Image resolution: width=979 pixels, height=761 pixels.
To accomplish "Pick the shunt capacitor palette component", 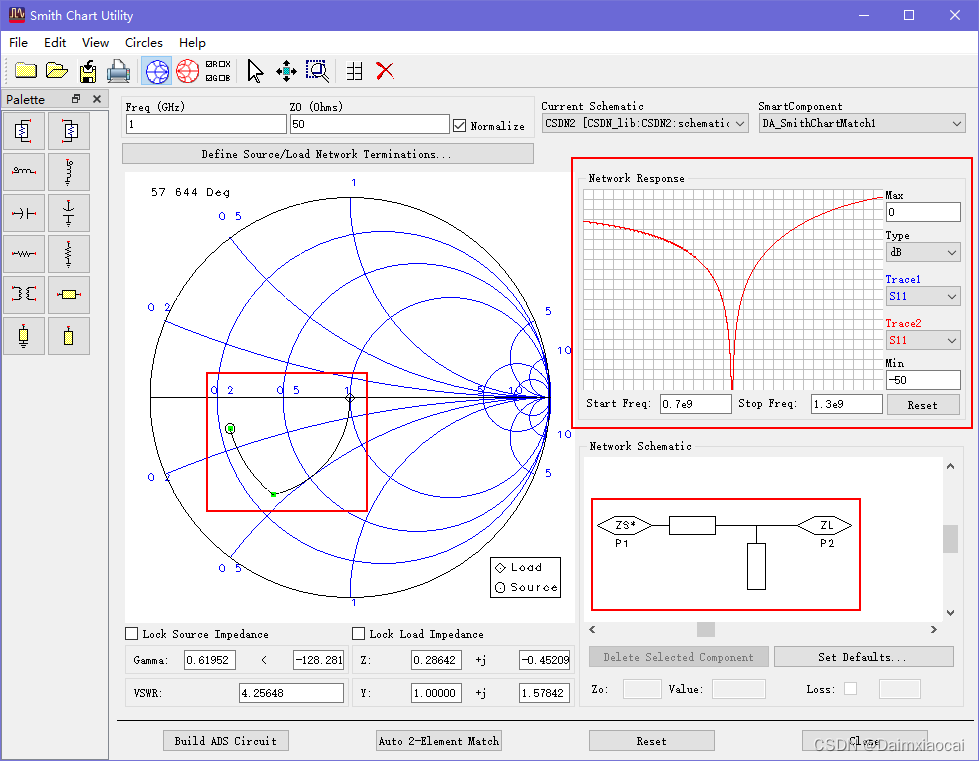I will [x=69, y=213].
